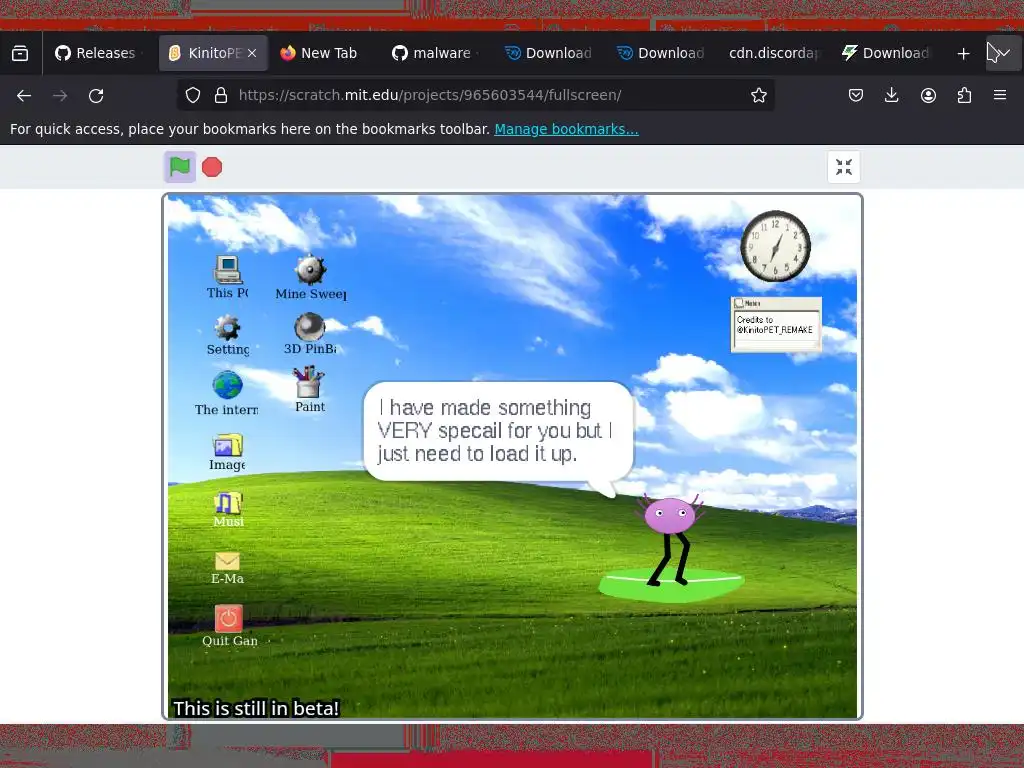This screenshot has width=1024, height=768.
Task: Save page to Pocket
Action: pos(856,95)
